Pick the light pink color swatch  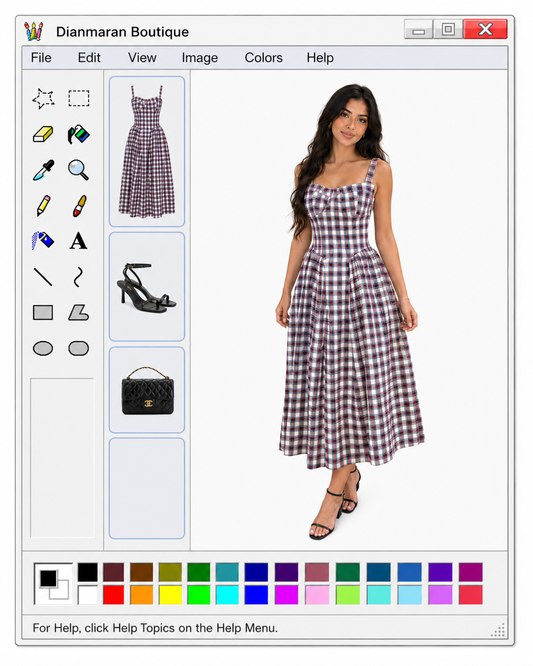pos(317,595)
